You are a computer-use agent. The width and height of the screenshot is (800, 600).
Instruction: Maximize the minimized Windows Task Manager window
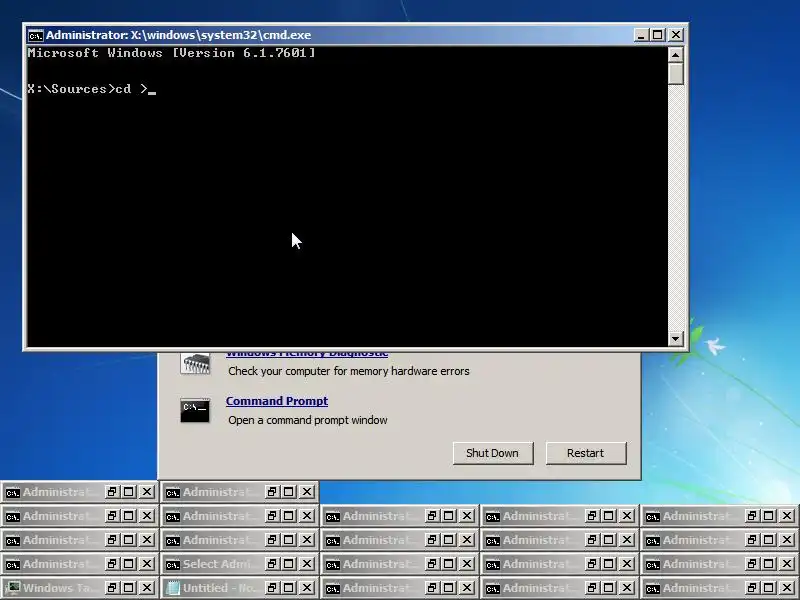(x=129, y=588)
